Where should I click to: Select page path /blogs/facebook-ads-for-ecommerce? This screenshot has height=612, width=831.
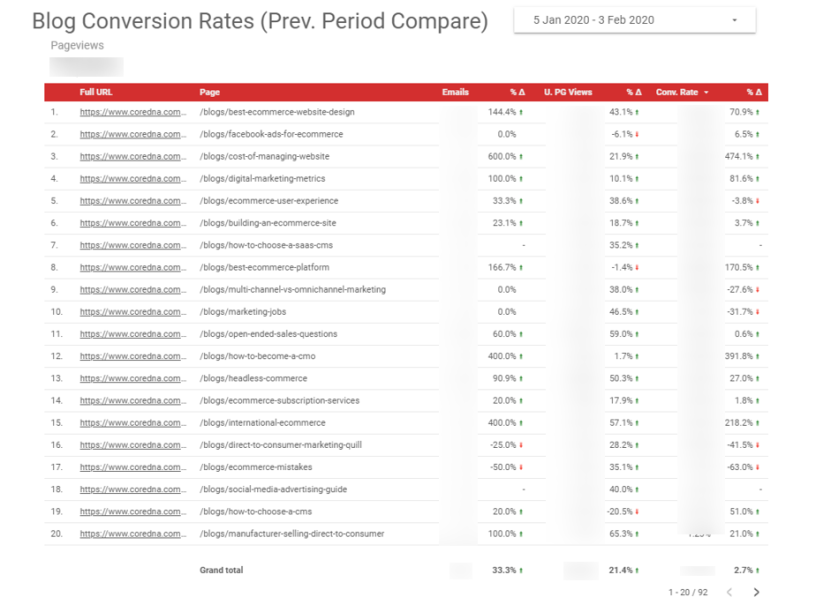pos(271,135)
